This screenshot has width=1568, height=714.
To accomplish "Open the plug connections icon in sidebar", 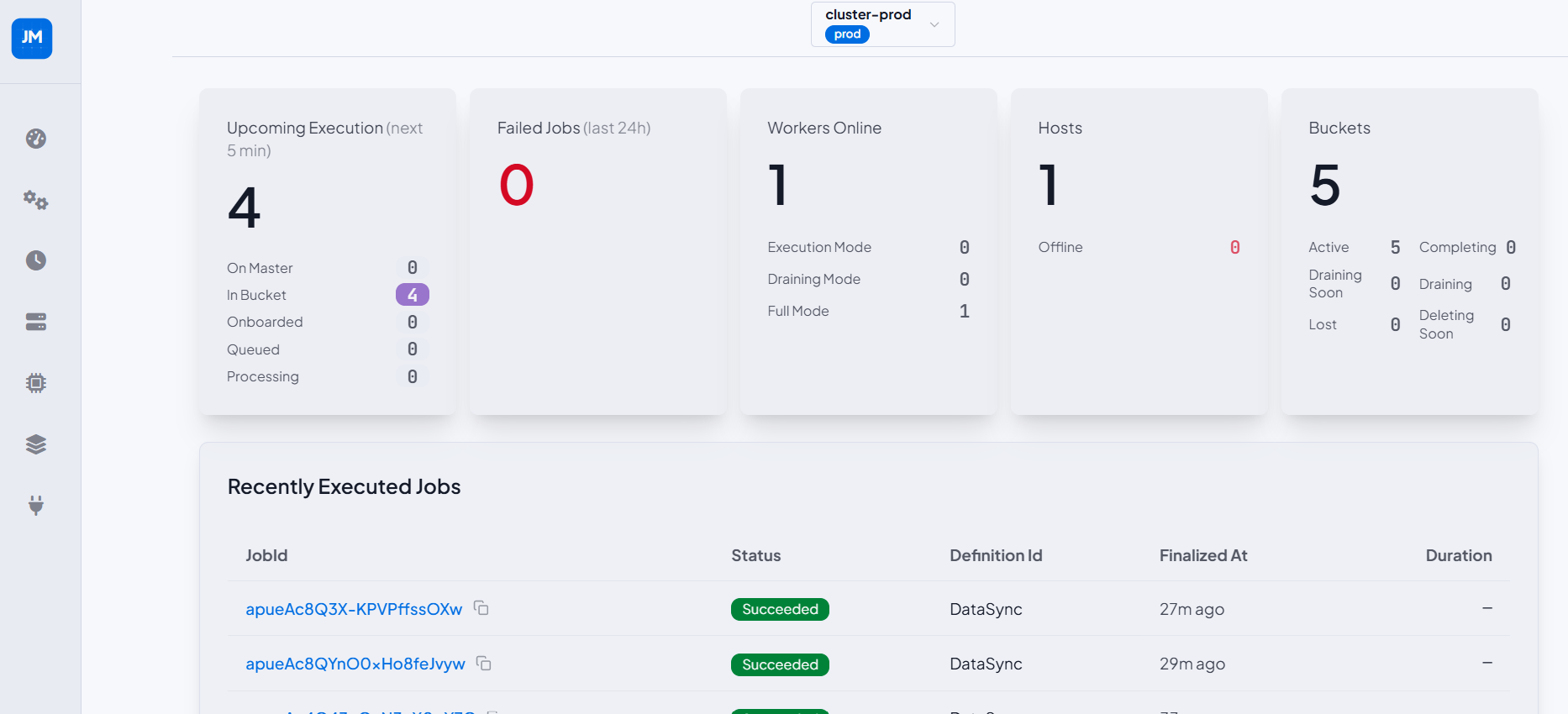I will (36, 505).
